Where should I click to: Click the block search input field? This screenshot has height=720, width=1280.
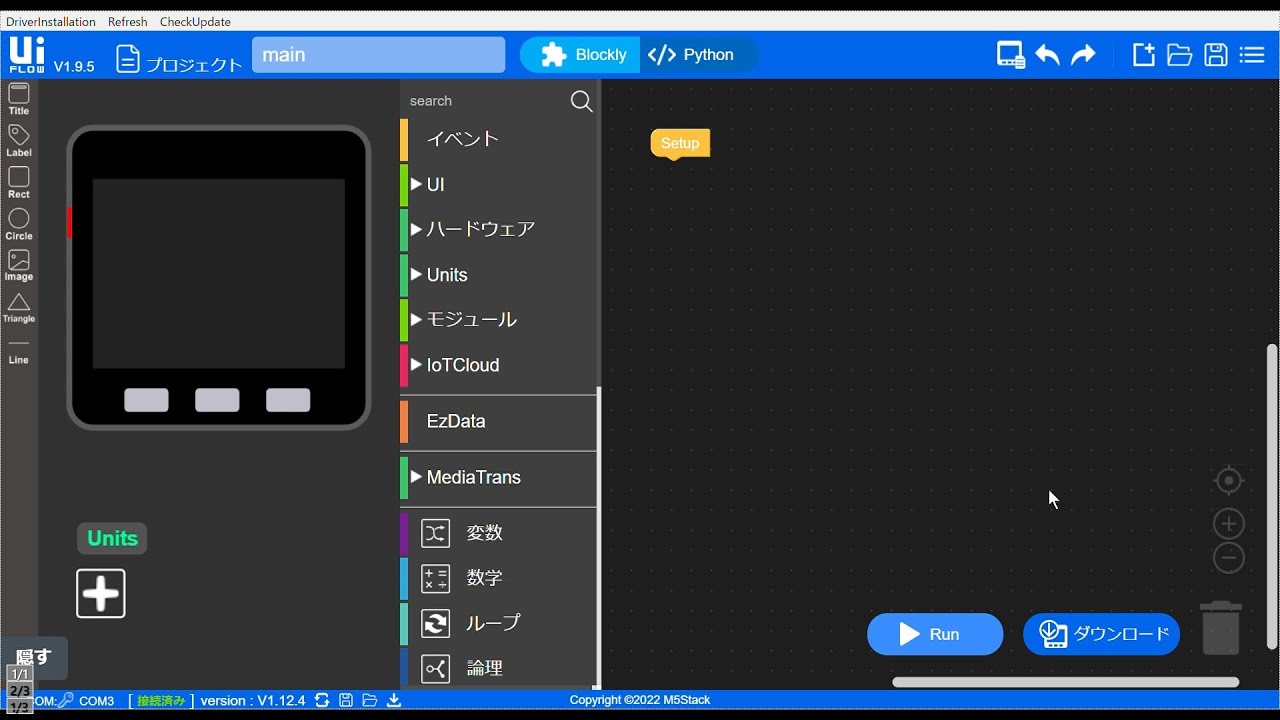[485, 101]
